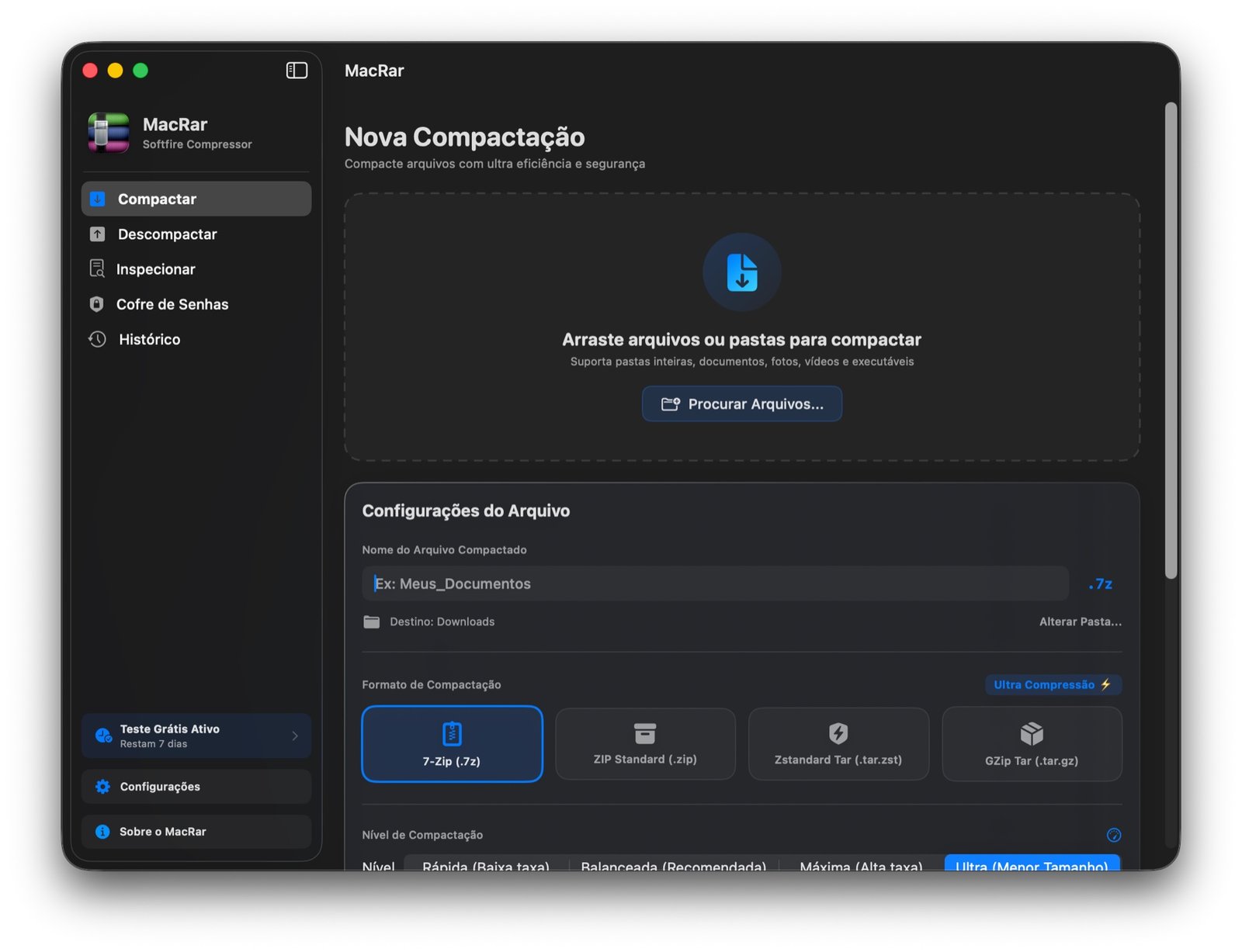Click the Ultra Compressão badge
The image size is (1242, 952).
[x=1053, y=684]
